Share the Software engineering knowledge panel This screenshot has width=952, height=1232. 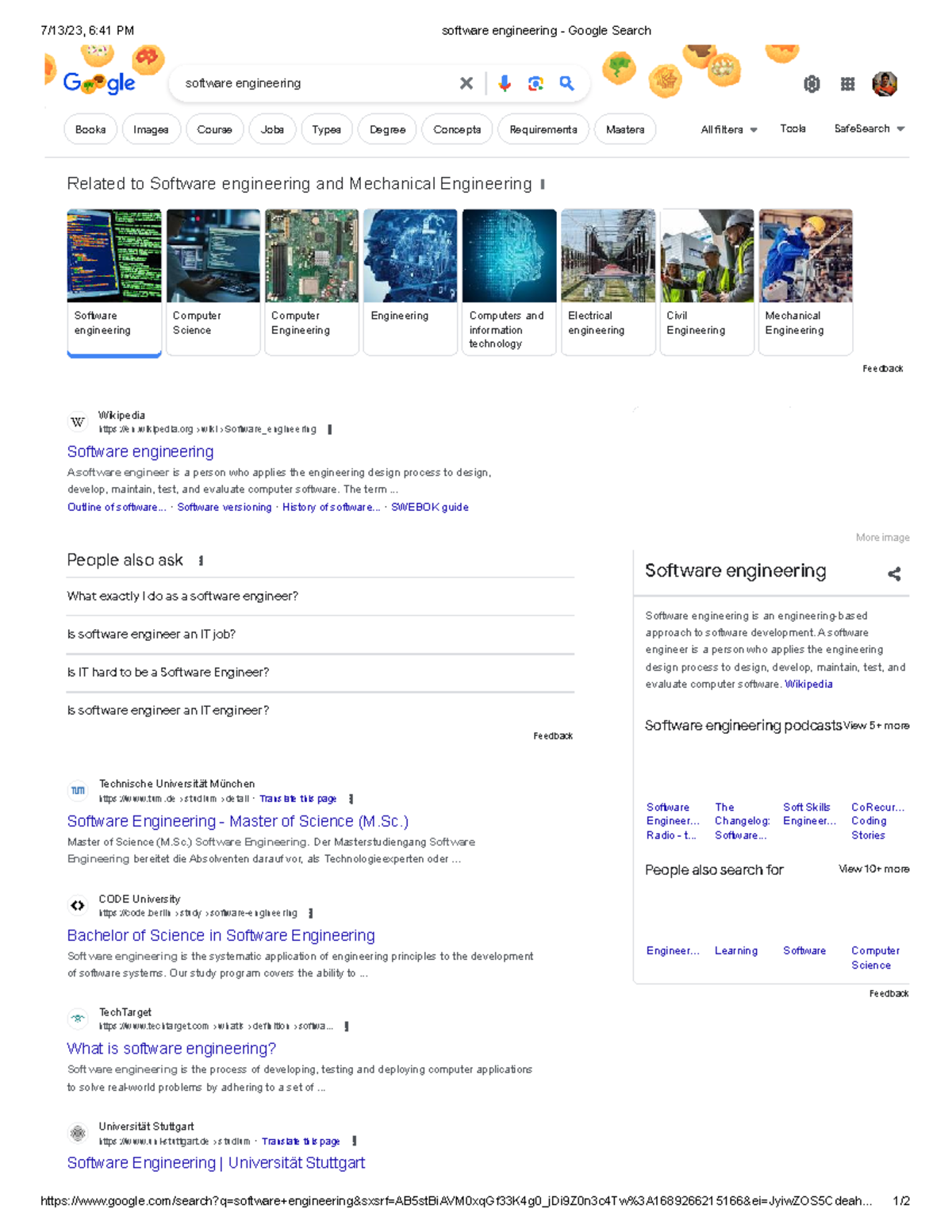coord(893,574)
